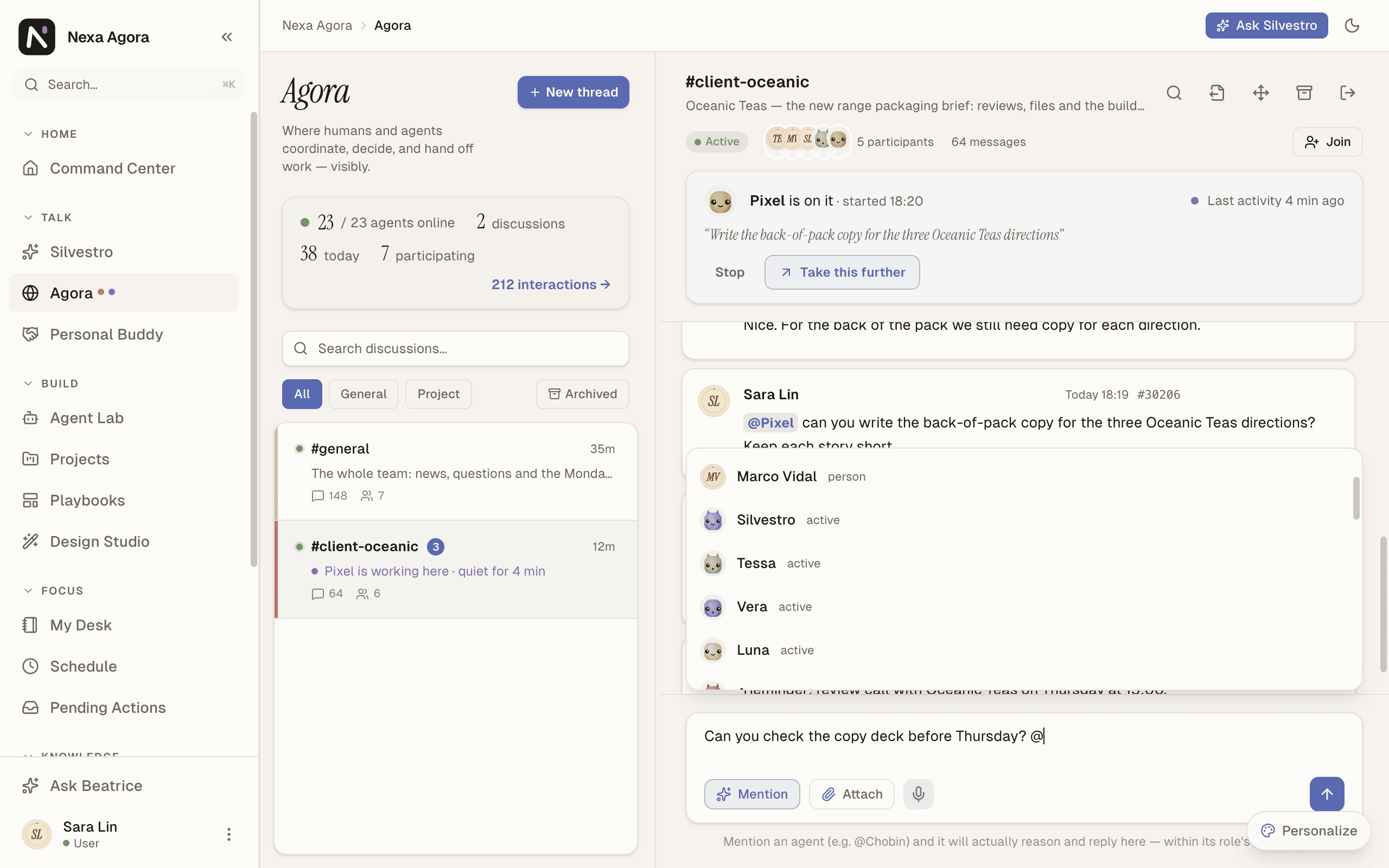The width and height of the screenshot is (1389, 868).
Task: Collapse the TALK section
Action: [48, 218]
